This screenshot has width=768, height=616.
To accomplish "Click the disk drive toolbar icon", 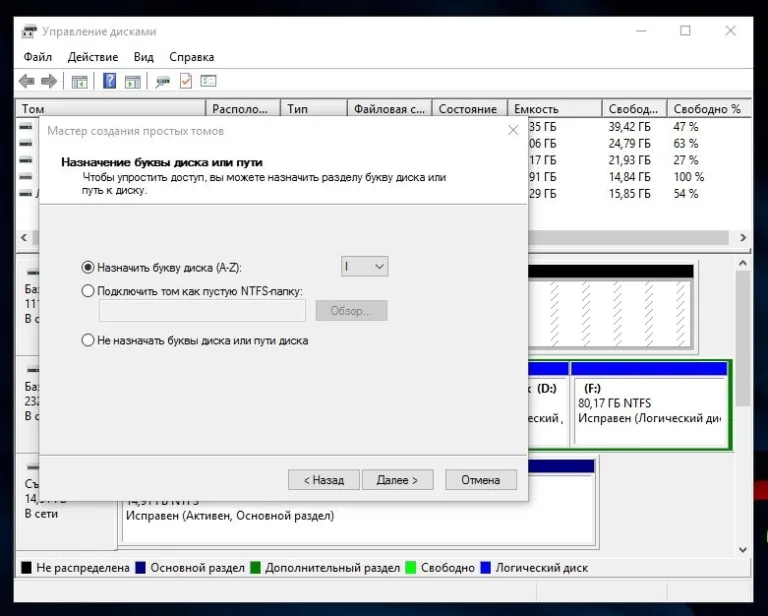I will coord(163,82).
